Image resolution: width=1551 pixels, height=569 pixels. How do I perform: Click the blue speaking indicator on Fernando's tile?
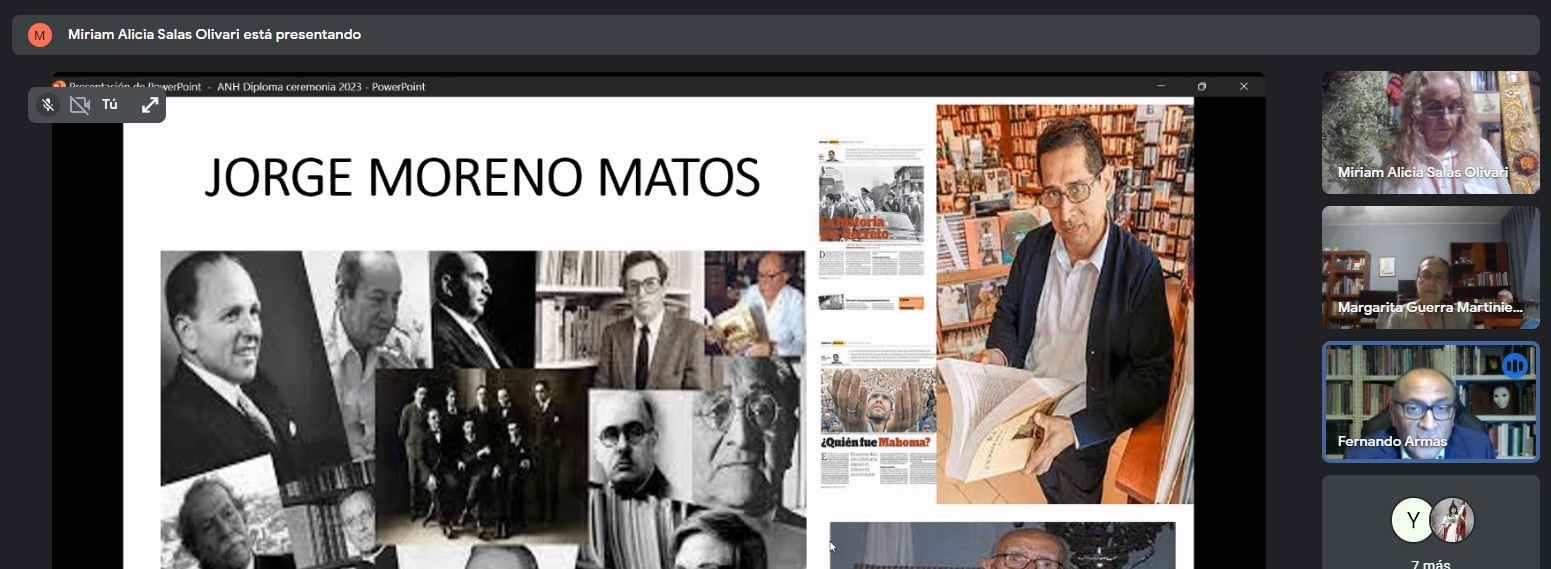click(1514, 366)
